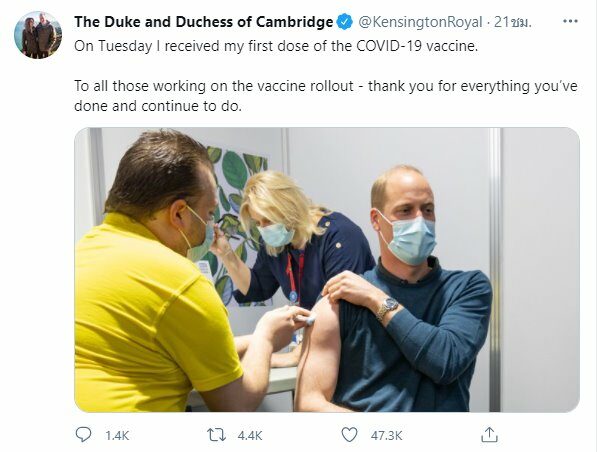Viewport: 597px width, 452px height.
Task: Open the three-dot more options menu
Action: pyautogui.click(x=570, y=22)
